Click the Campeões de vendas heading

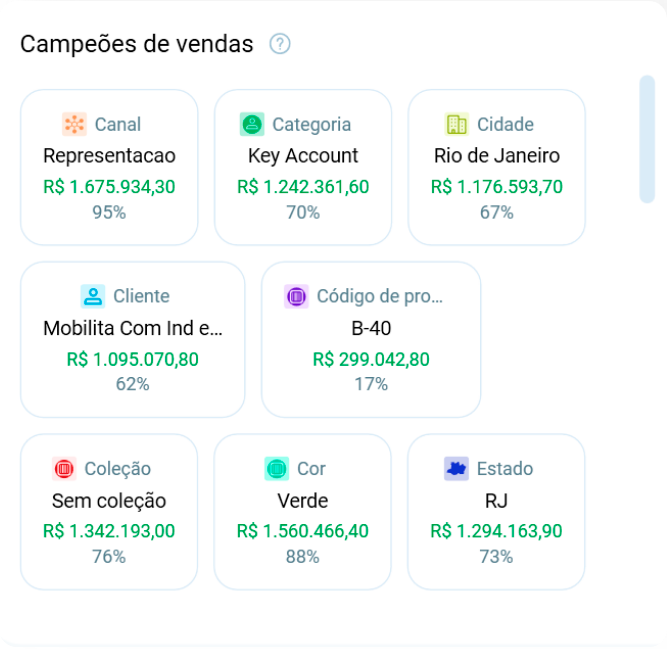(137, 44)
